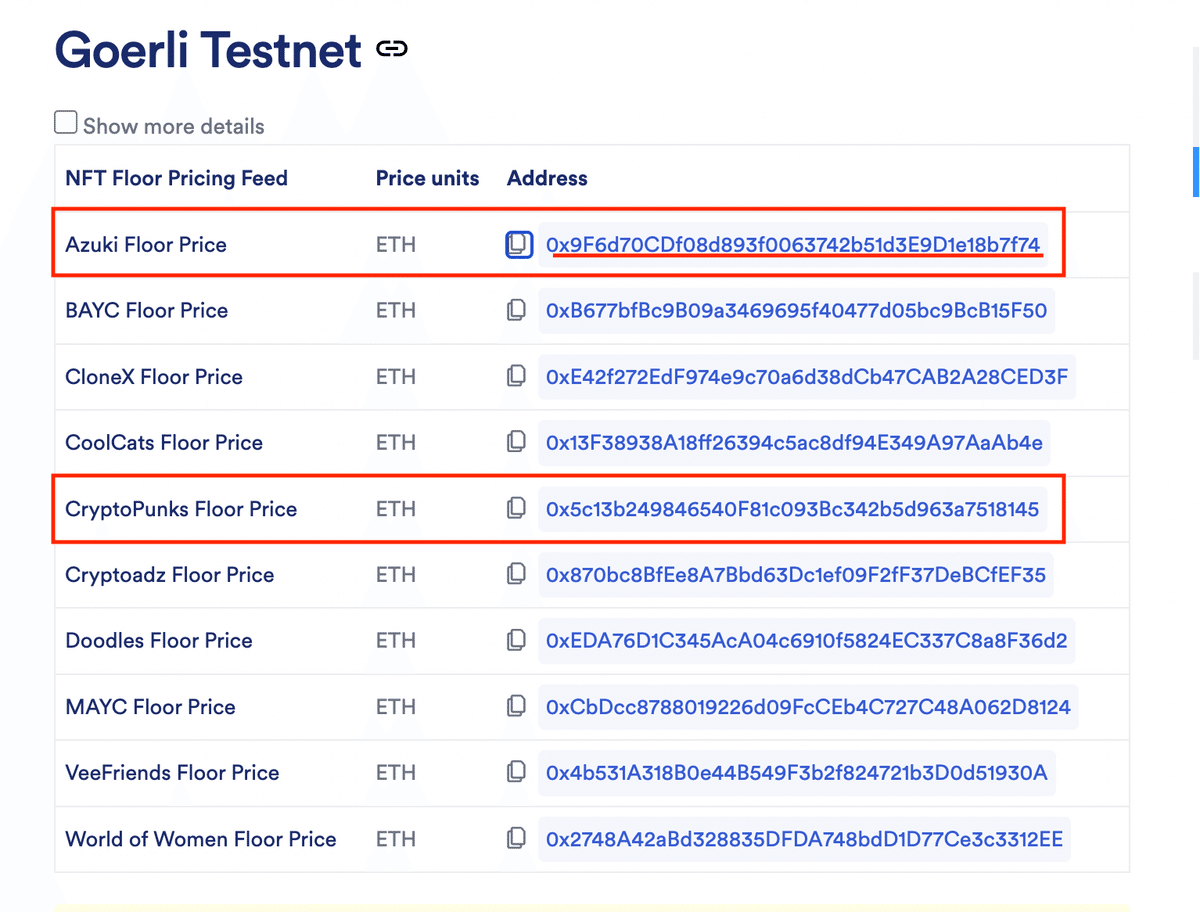
Task: Click the Goerli Testnet anchor link icon
Action: [392, 49]
